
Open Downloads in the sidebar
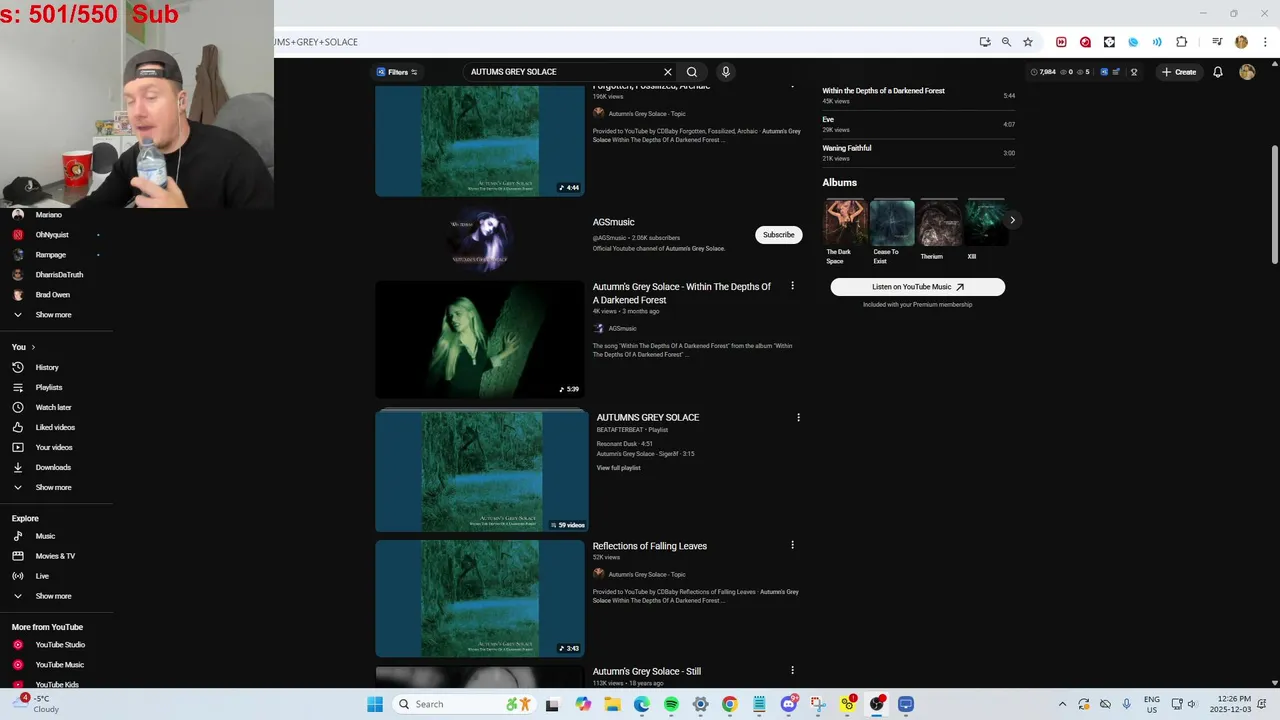[x=53, y=467]
